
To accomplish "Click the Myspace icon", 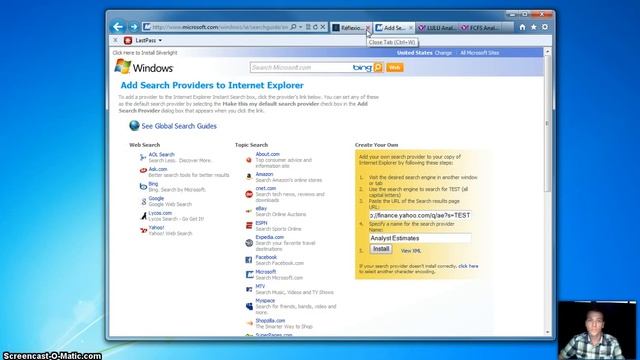I will pos(249,306).
